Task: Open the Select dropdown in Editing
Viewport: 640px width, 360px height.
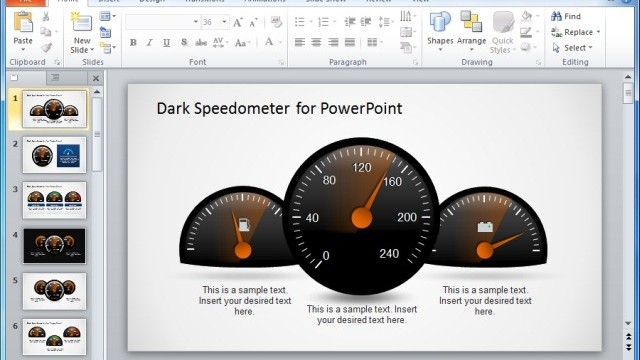Action: pyautogui.click(x=572, y=48)
